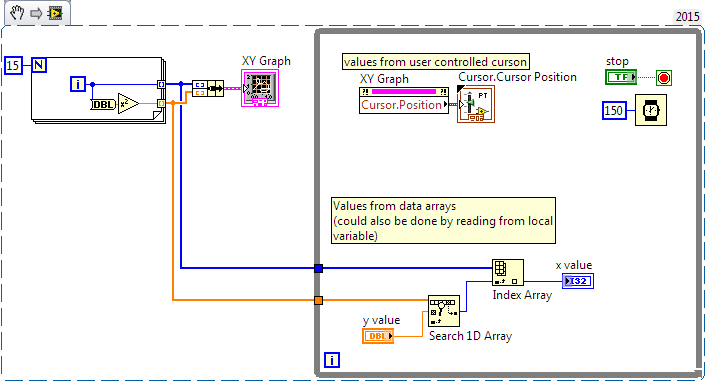Click the XY Graph property node header

pos(404,92)
